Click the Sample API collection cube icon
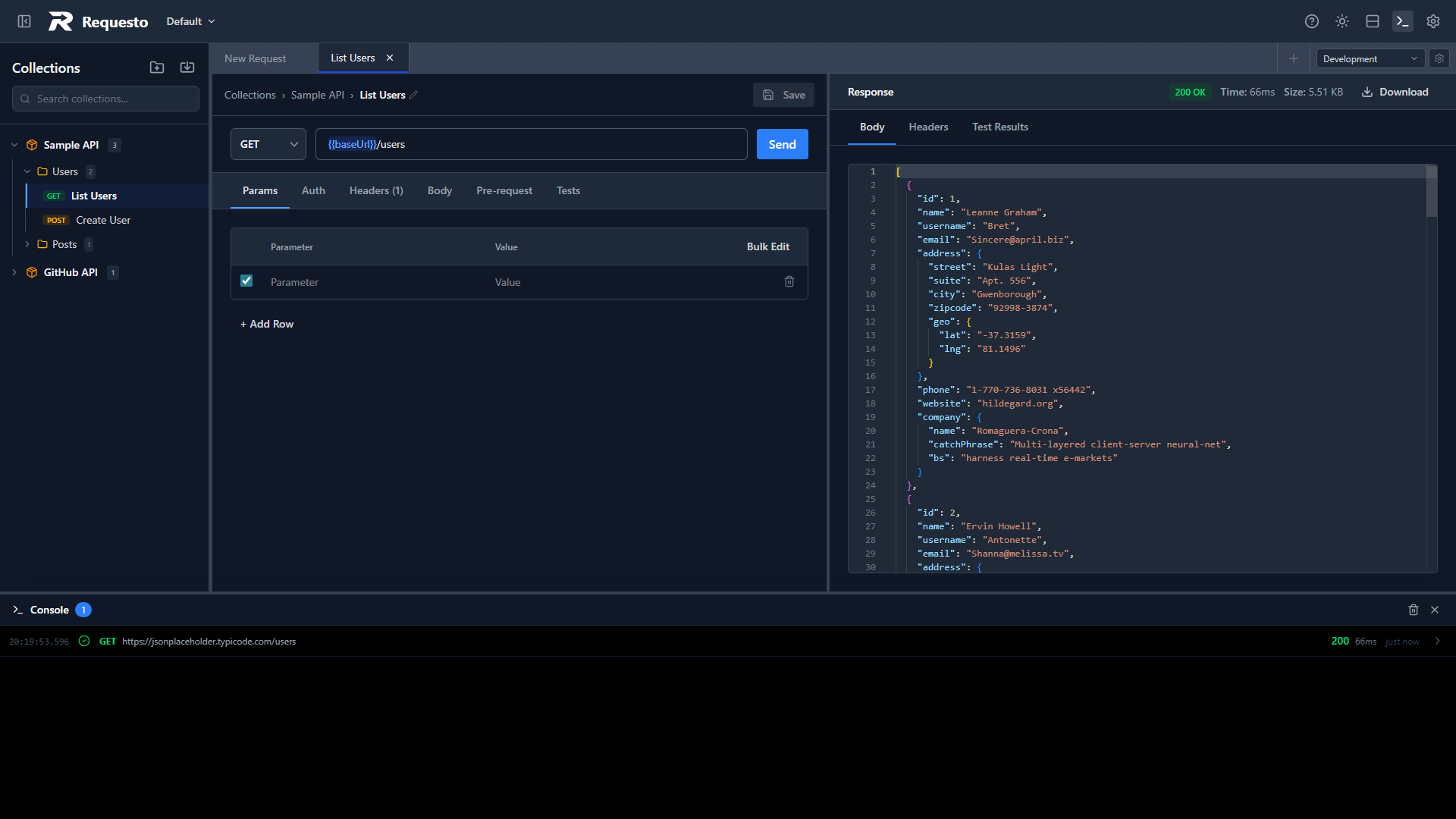The height and width of the screenshot is (819, 1456). click(32, 145)
